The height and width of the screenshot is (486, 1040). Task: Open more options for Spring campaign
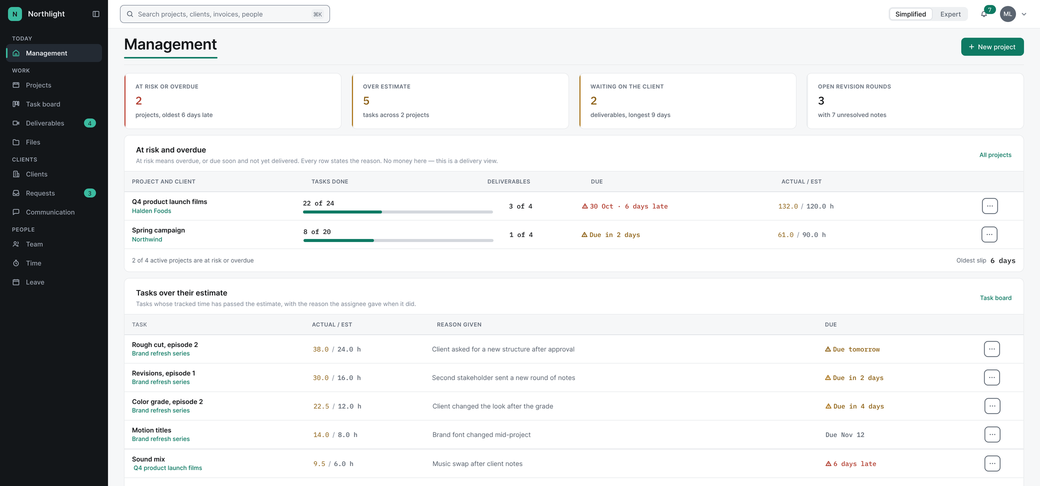(x=990, y=235)
